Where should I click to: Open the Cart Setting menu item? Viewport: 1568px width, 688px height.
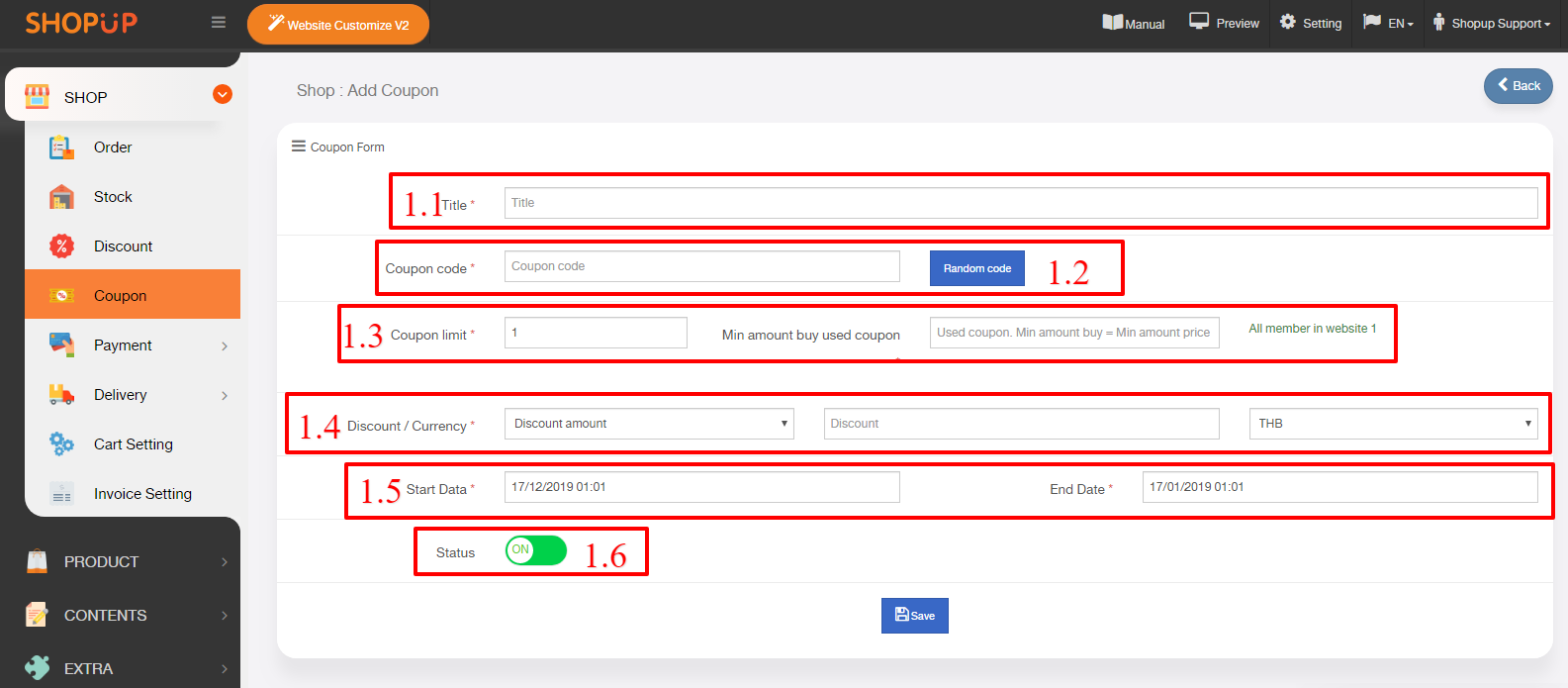[x=134, y=444]
